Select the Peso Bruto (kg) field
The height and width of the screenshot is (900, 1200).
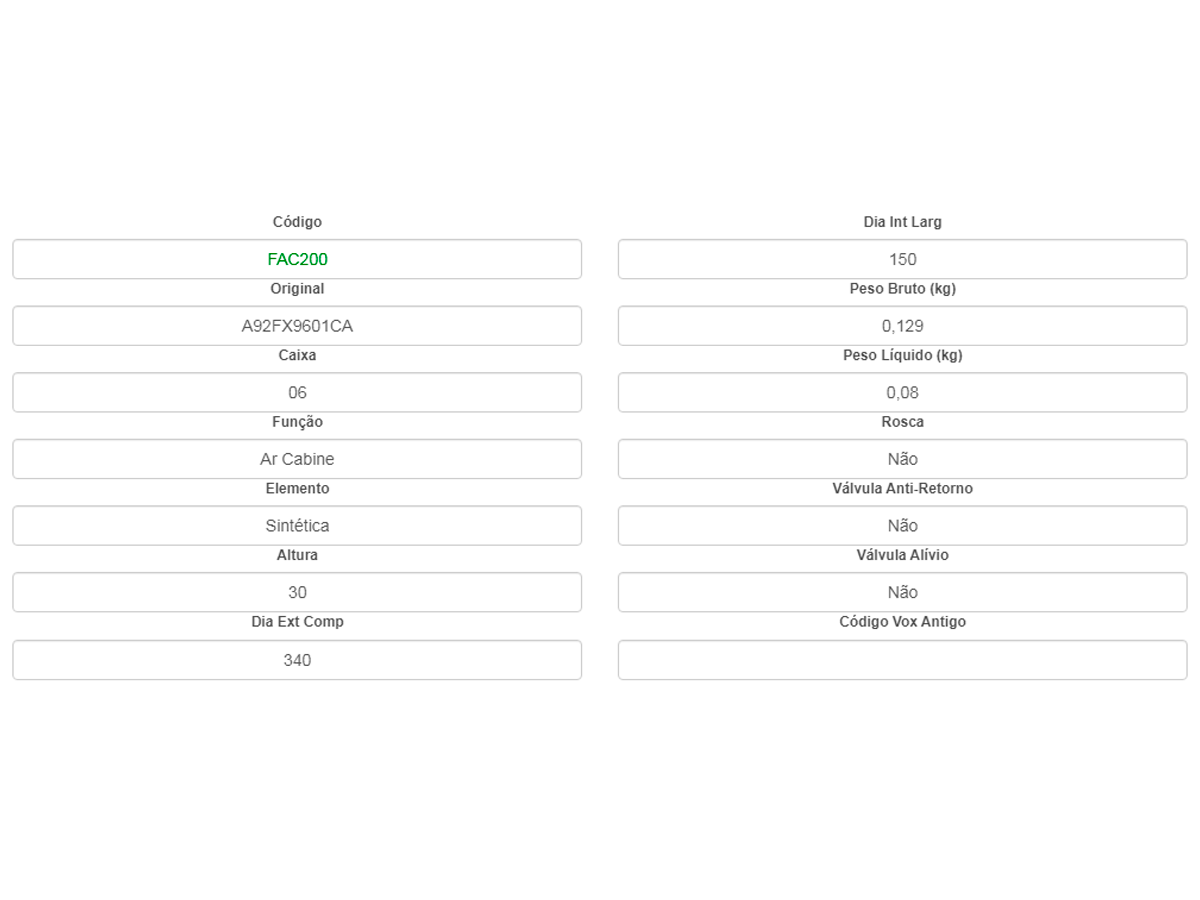[x=902, y=326]
